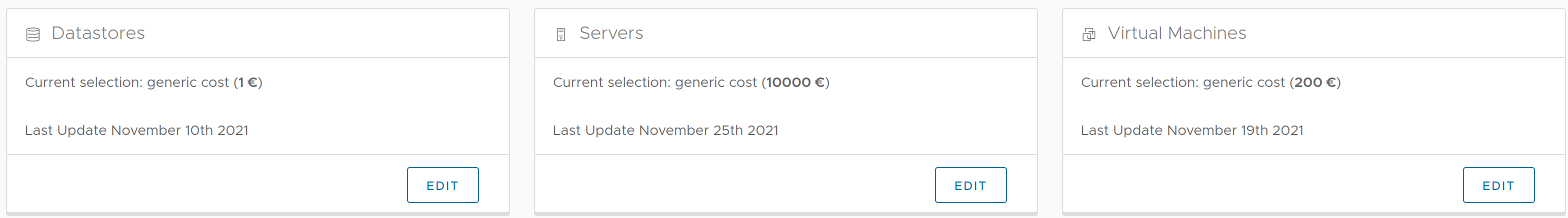Screen dimensions: 1568x218
Task: Click the Servers tower icon
Action: [560, 34]
